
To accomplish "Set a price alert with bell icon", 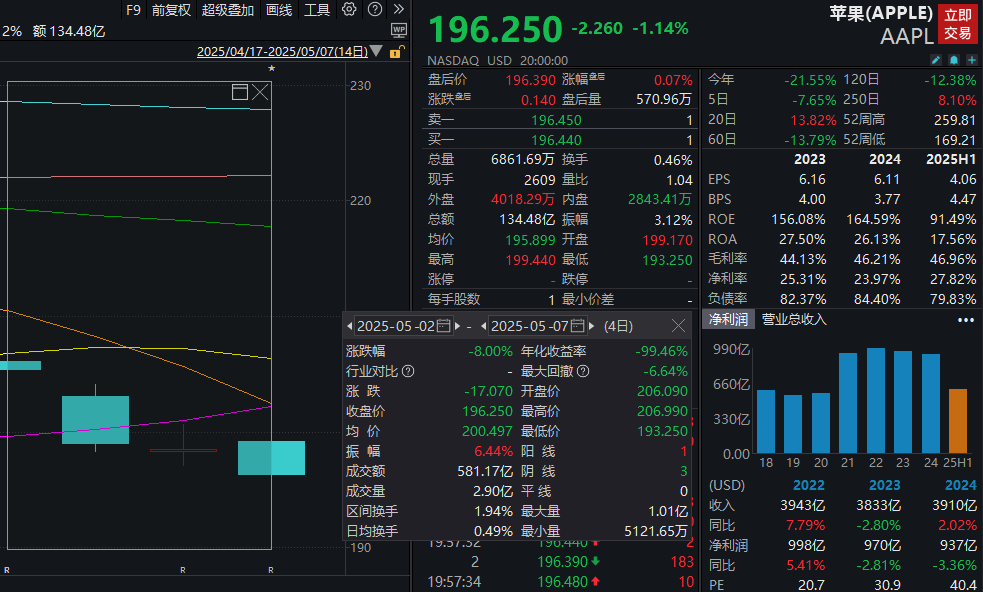I will click(x=954, y=60).
